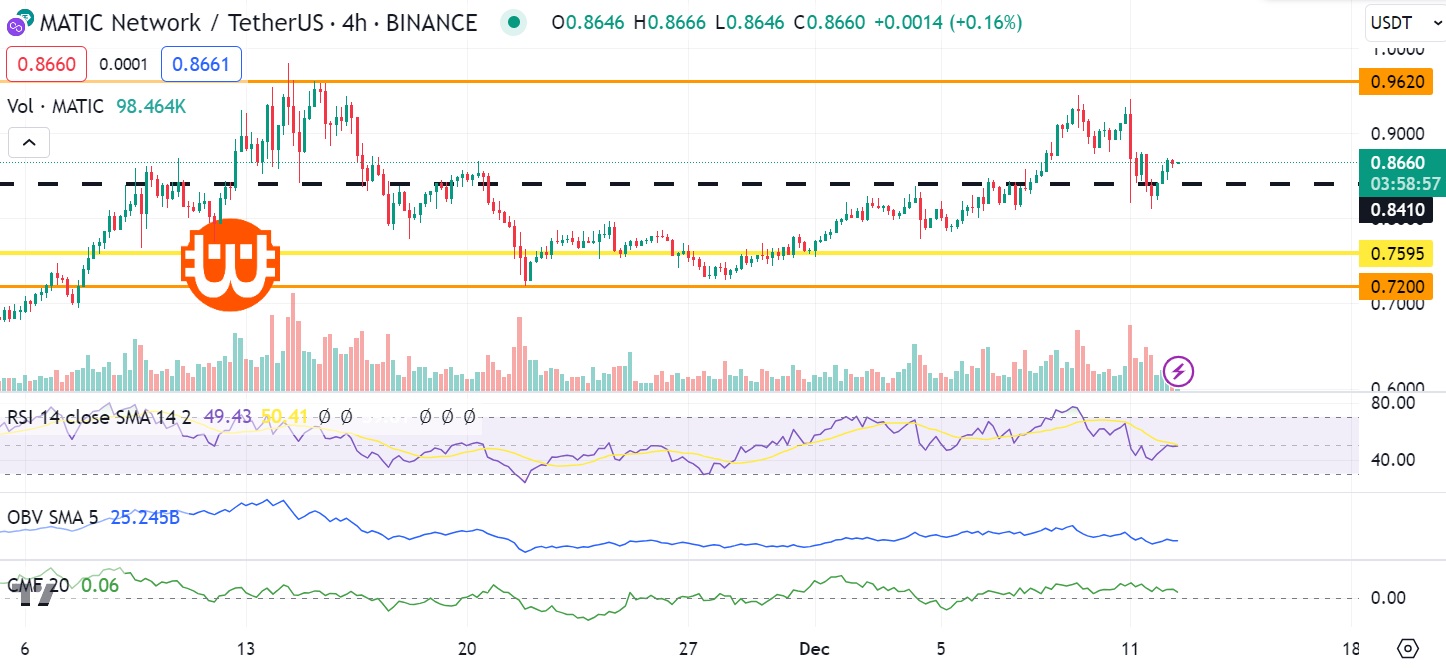
Task: Click the RSI SMA value 50.41
Action: coord(284,416)
